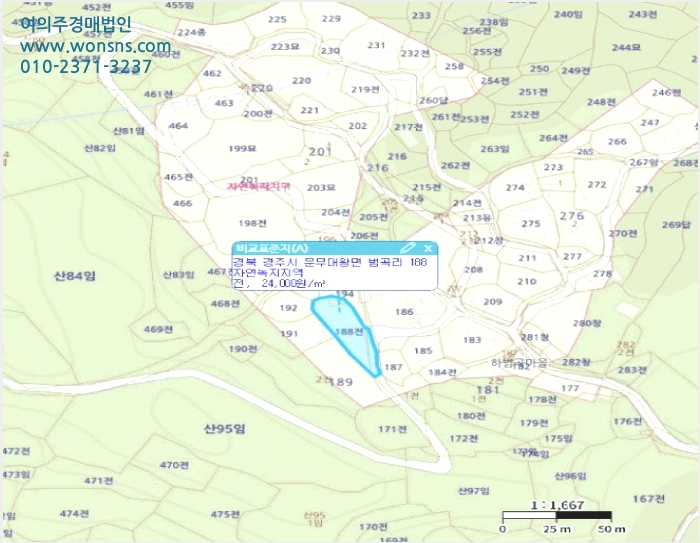Select parcel 461전
The height and width of the screenshot is (543, 700).
pyautogui.click(x=158, y=94)
